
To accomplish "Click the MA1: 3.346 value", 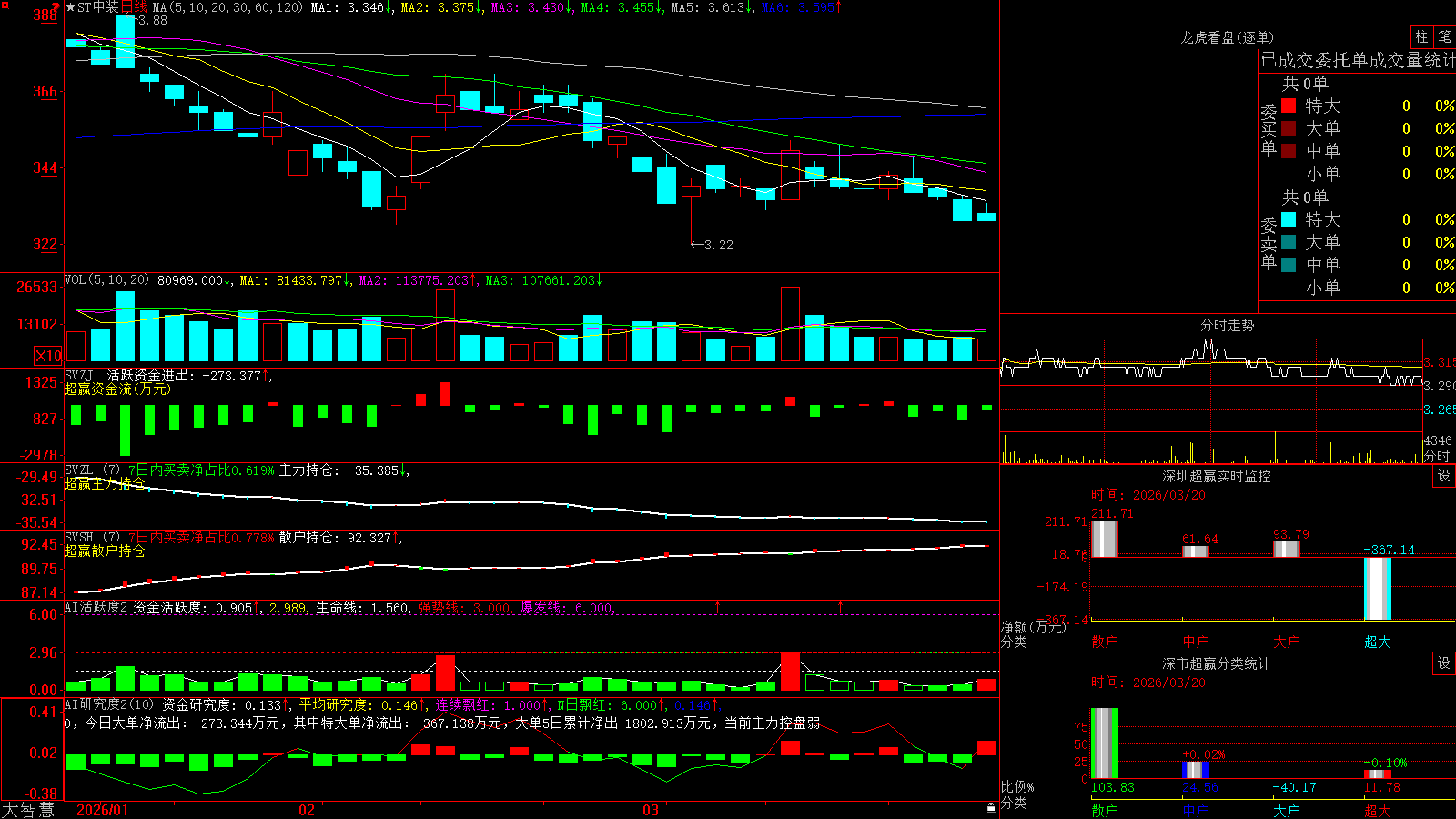I will (351, 7).
